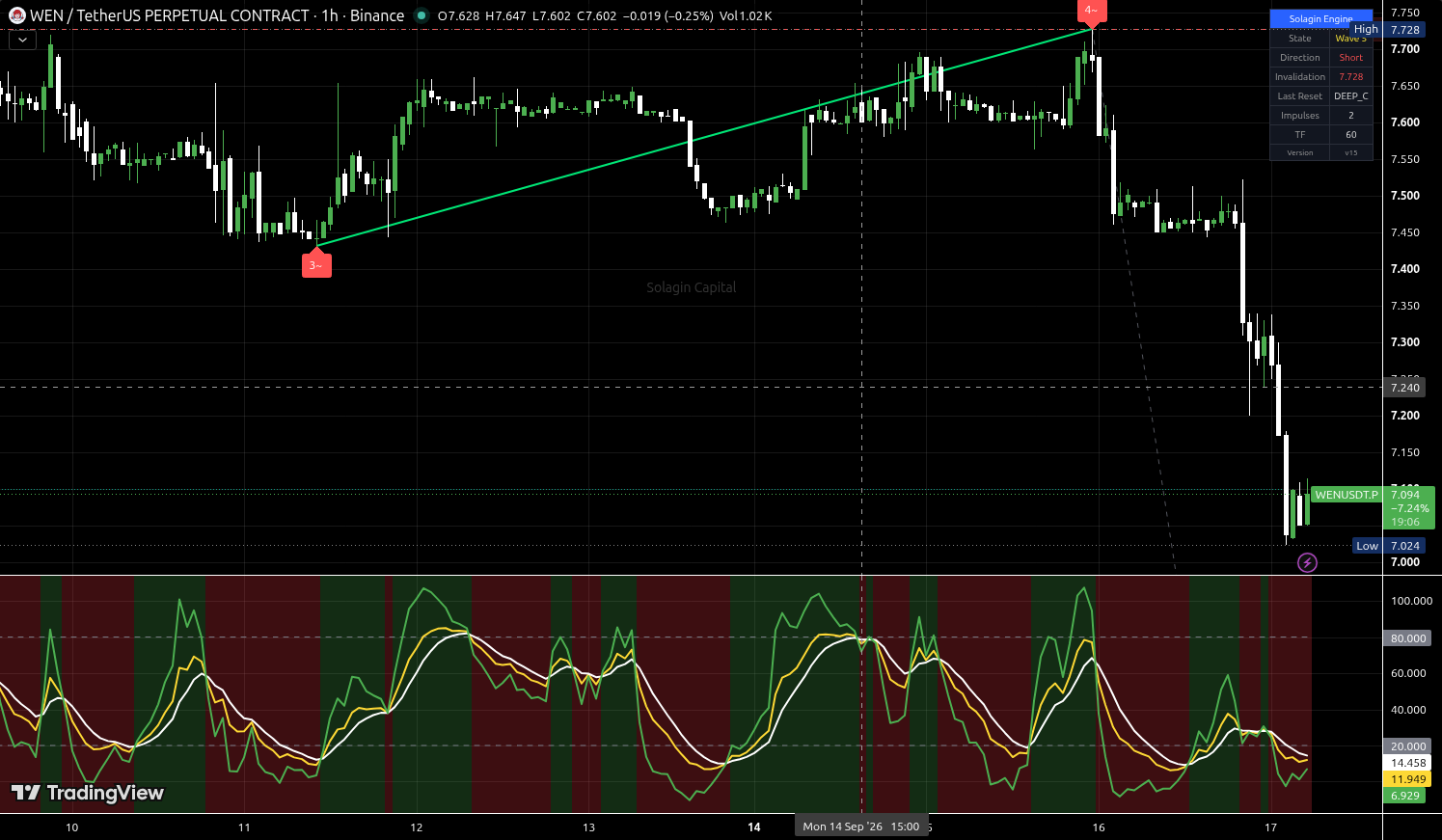
Task: Click the volume readout Vol 1.02 K
Action: 747,15
